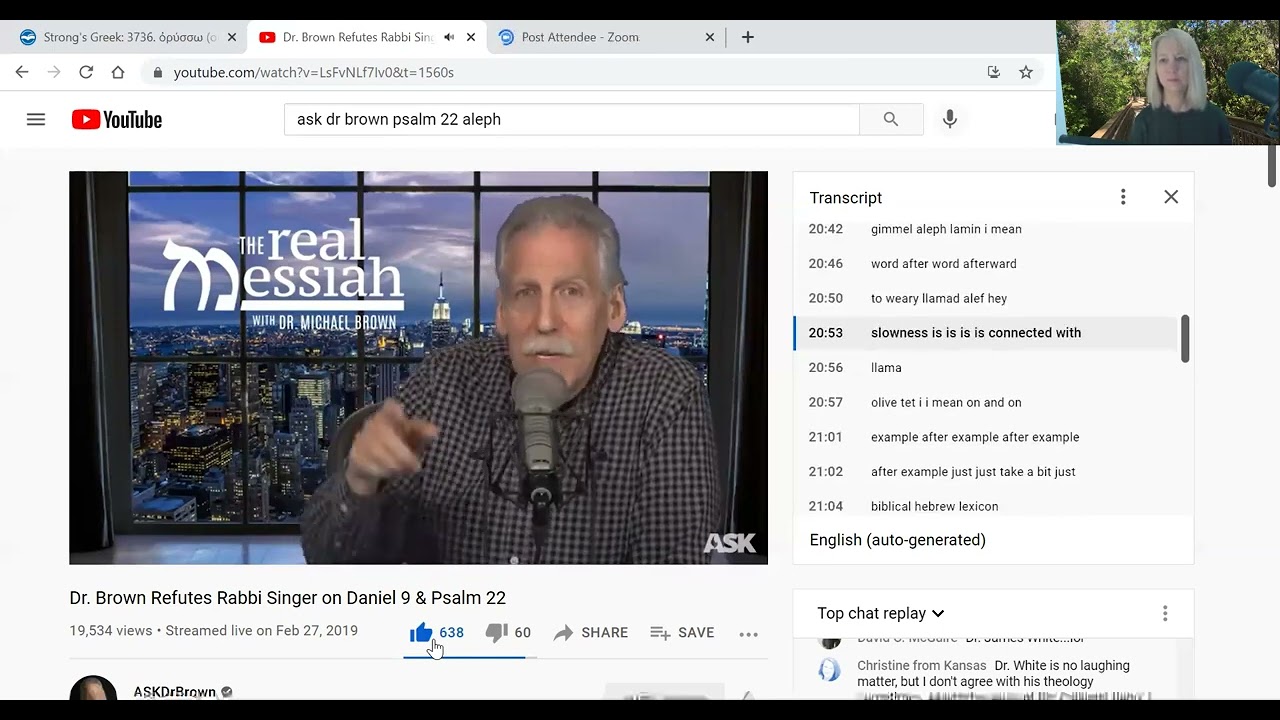The image size is (1280, 720).
Task: Jump to transcript line 'word after word afterward'
Action: [985, 264]
